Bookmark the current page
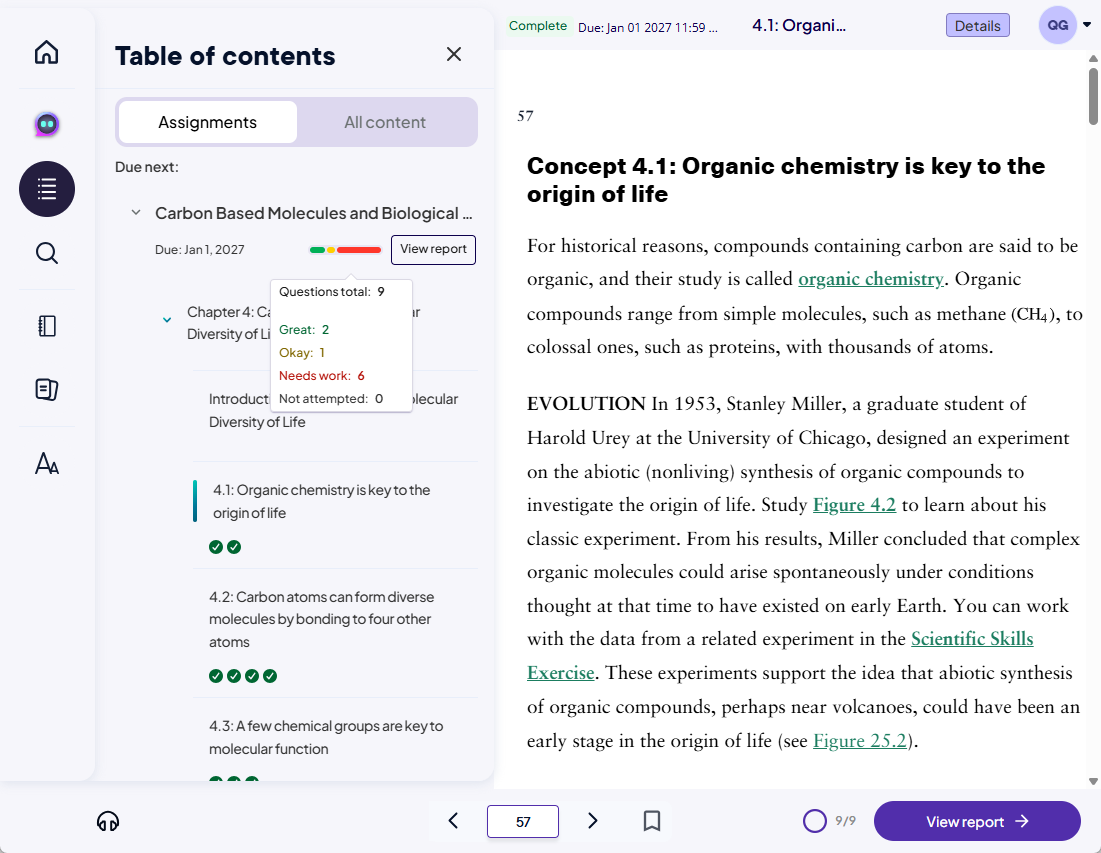Screen dimensions: 1101x853 (x=652, y=821)
